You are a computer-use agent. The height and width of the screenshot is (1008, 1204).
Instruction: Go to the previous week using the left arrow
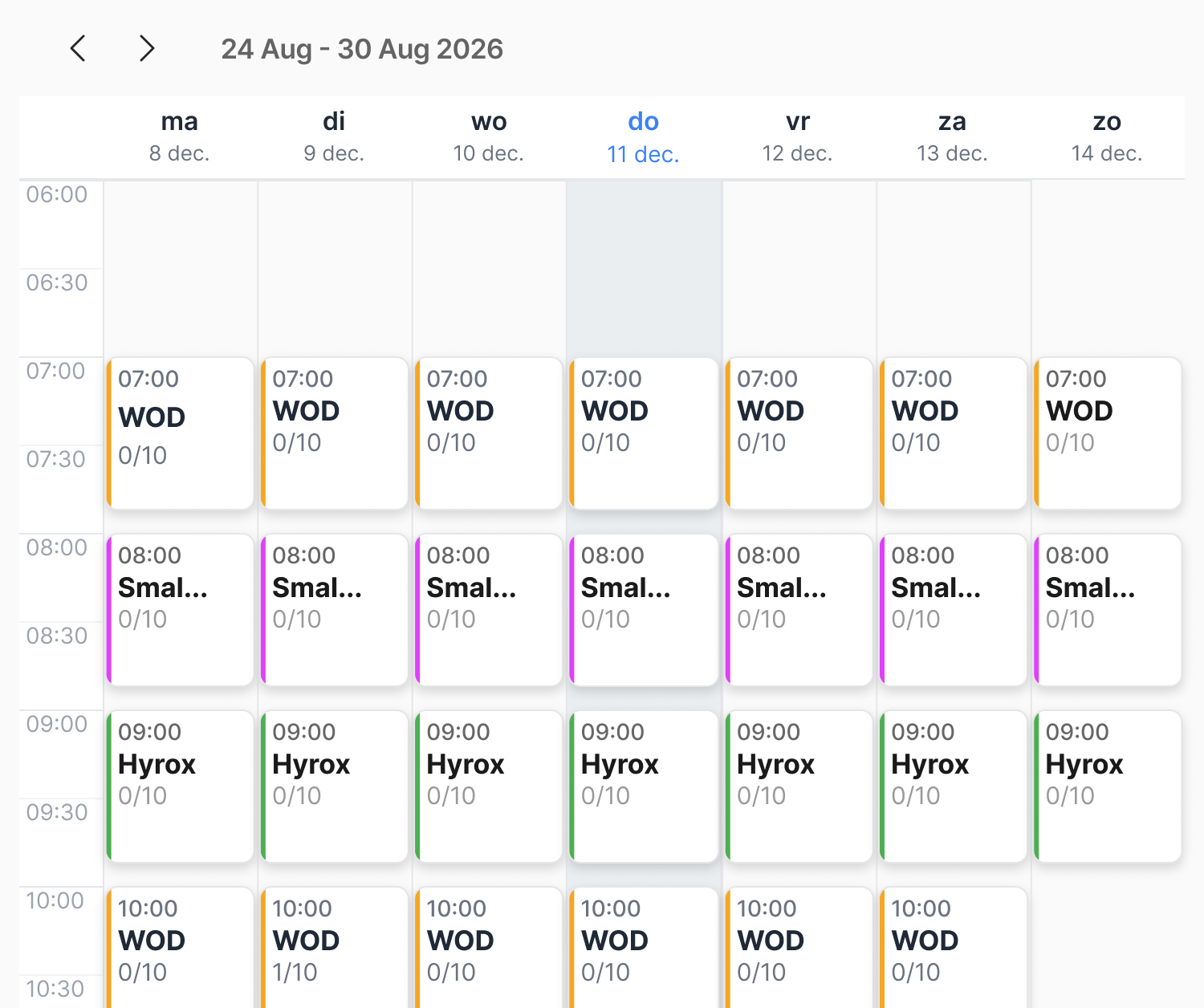tap(78, 49)
